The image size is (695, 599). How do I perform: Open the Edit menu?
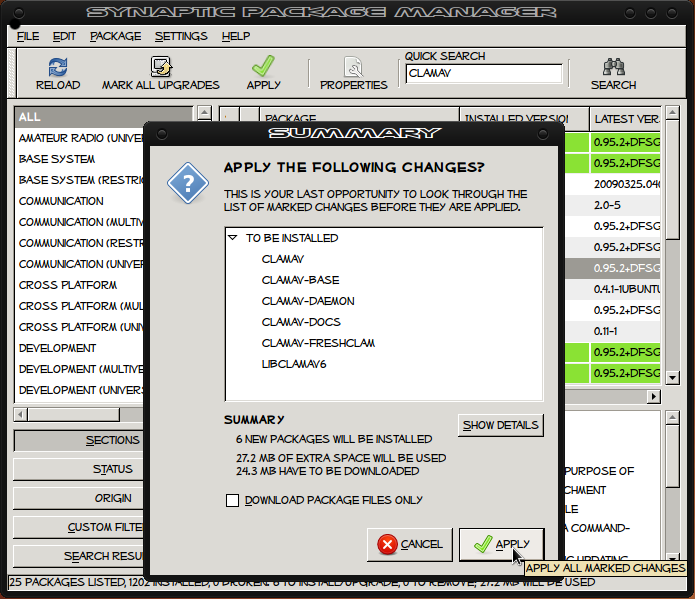coord(64,36)
